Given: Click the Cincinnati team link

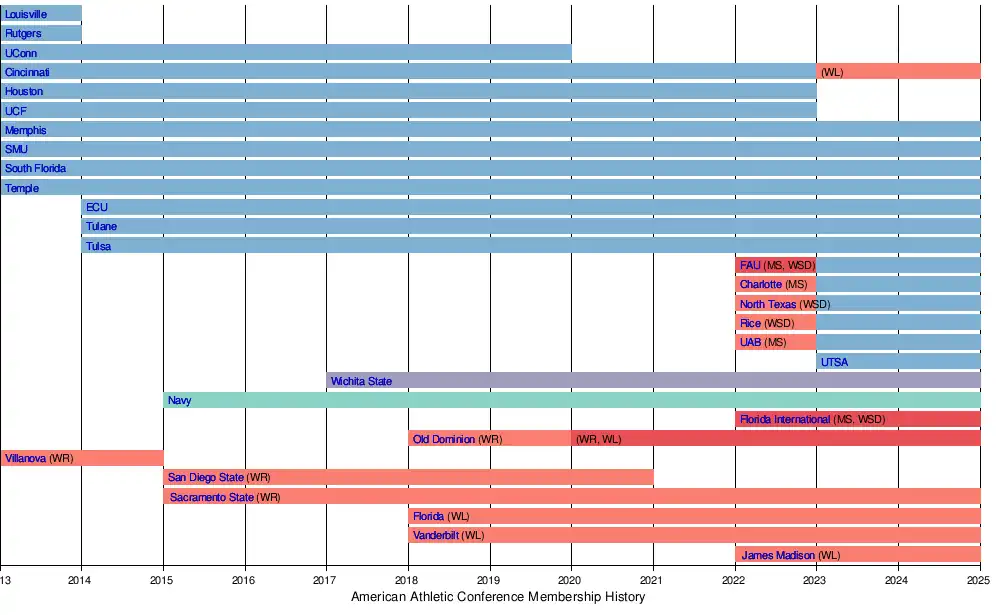Looking at the screenshot, I should (x=27, y=72).
